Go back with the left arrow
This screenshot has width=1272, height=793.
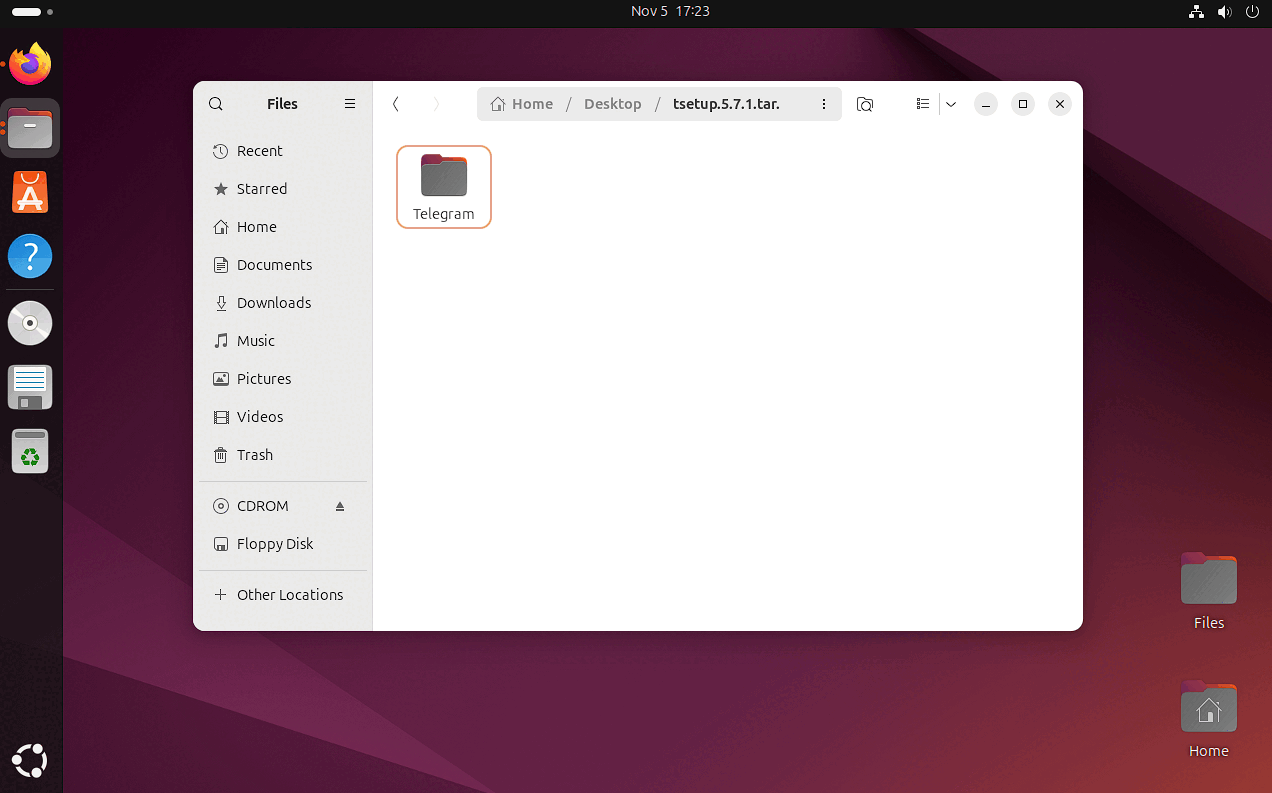[x=396, y=104]
